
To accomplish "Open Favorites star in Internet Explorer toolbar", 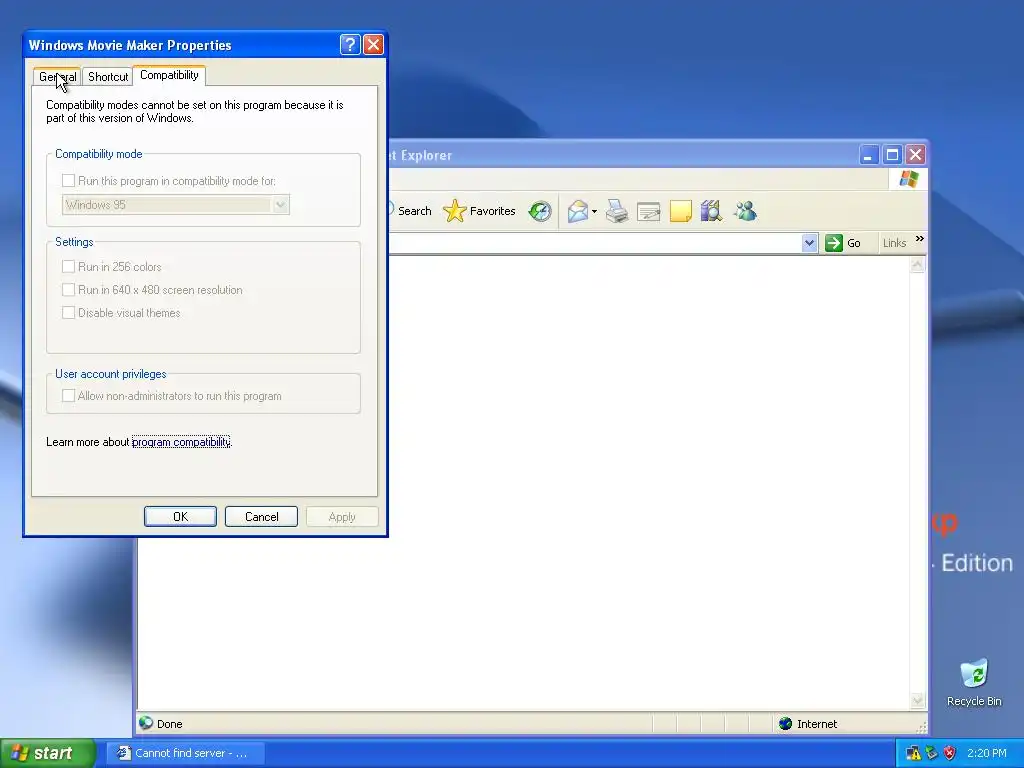I will (x=479, y=211).
